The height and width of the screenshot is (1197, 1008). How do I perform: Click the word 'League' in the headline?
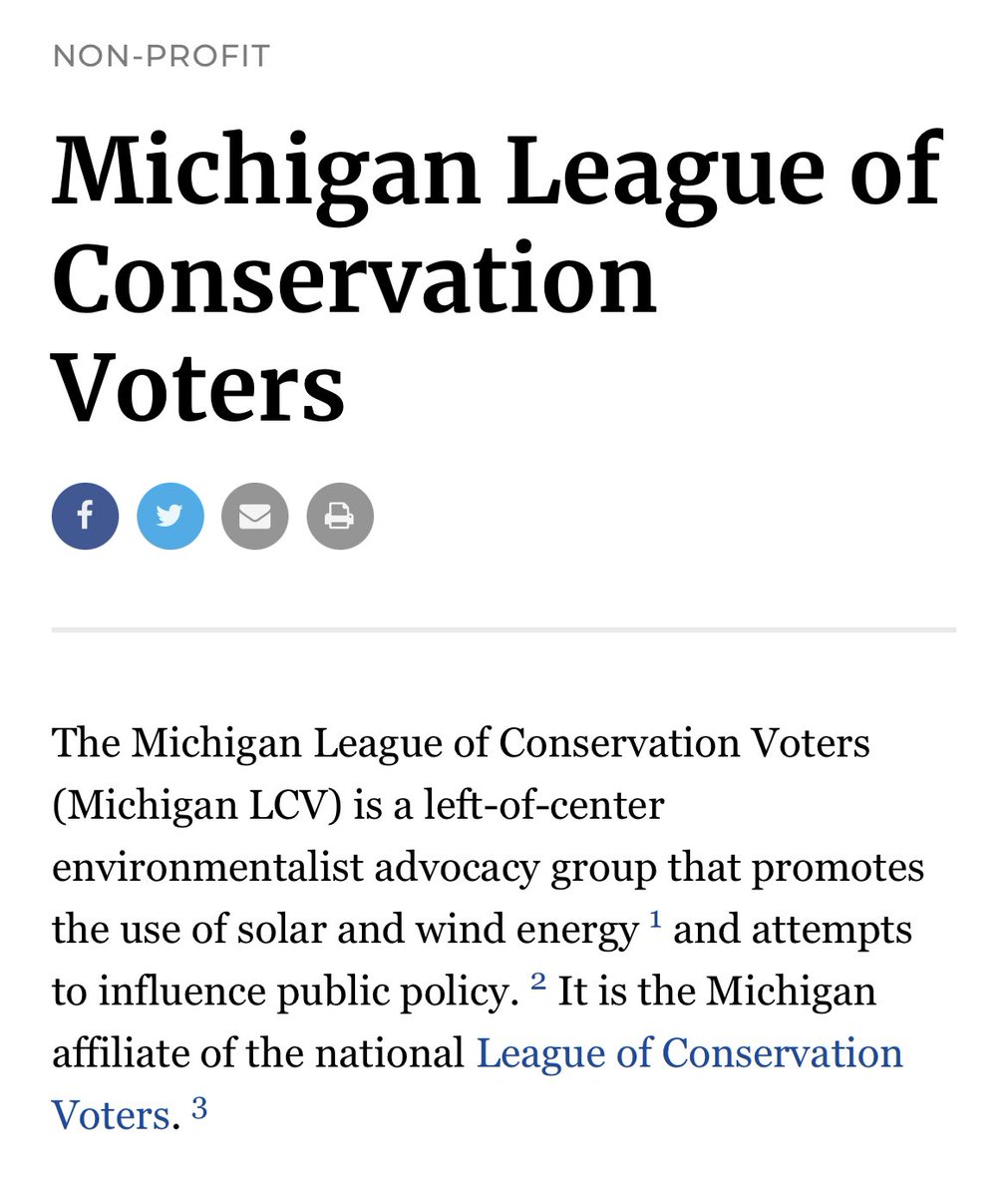click(x=666, y=170)
